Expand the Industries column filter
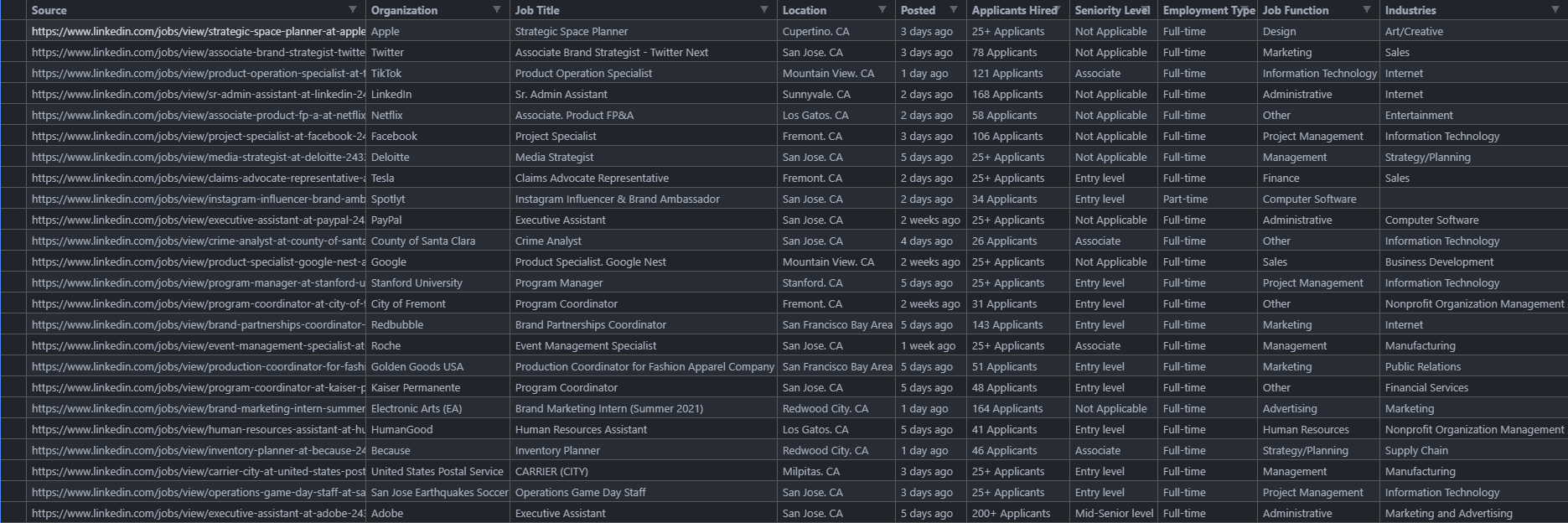This screenshot has height=523, width=1568. pos(1555,10)
